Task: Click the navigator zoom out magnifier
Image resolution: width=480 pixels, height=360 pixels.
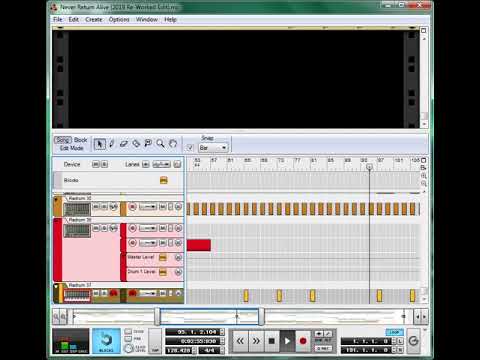Action: (x=56, y=316)
